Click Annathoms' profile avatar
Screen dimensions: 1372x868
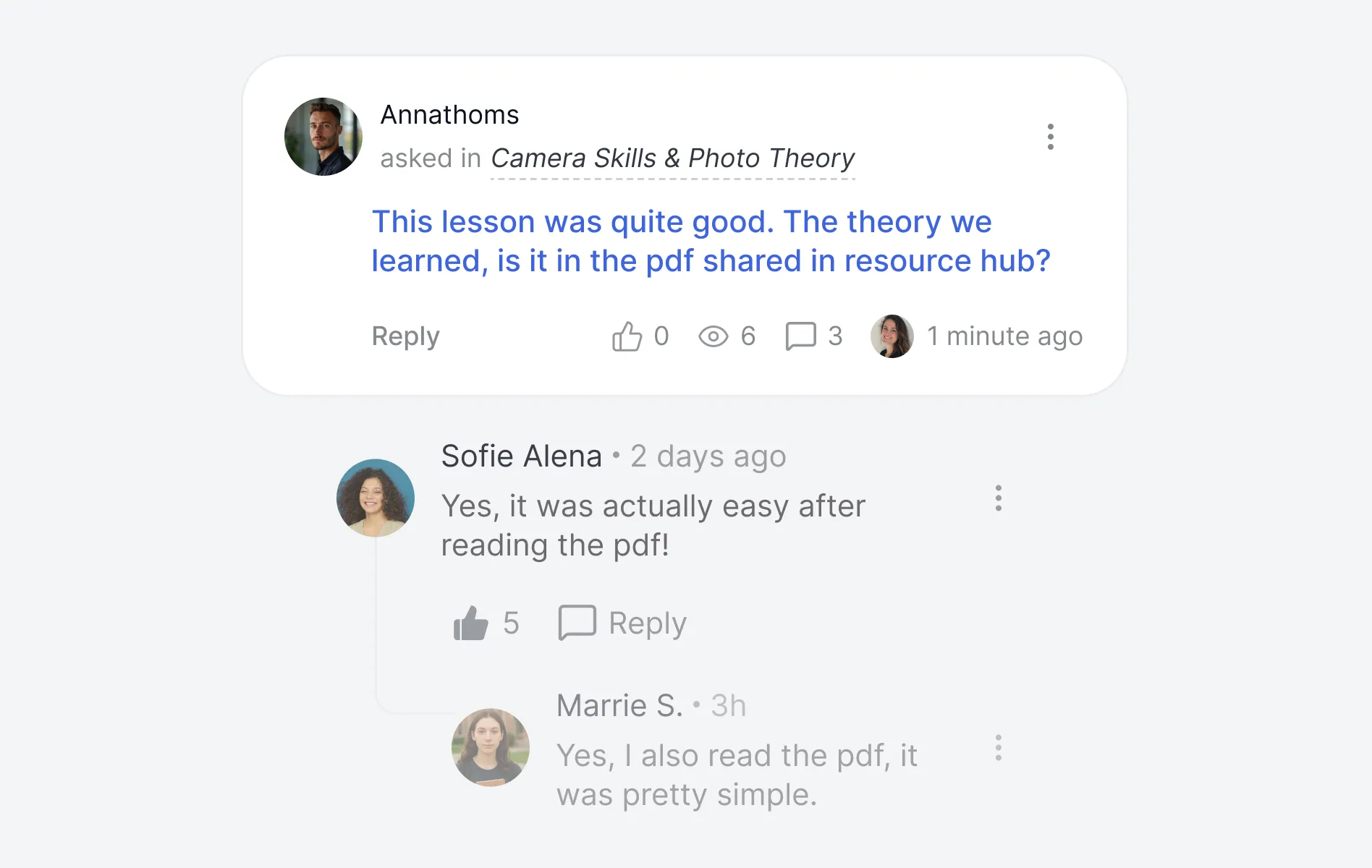[x=323, y=137]
